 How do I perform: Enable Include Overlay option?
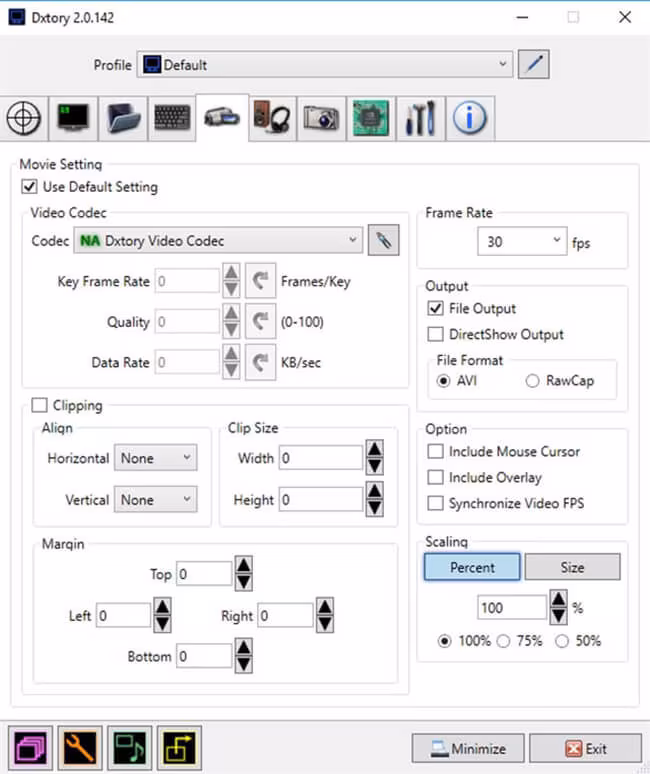[435, 477]
